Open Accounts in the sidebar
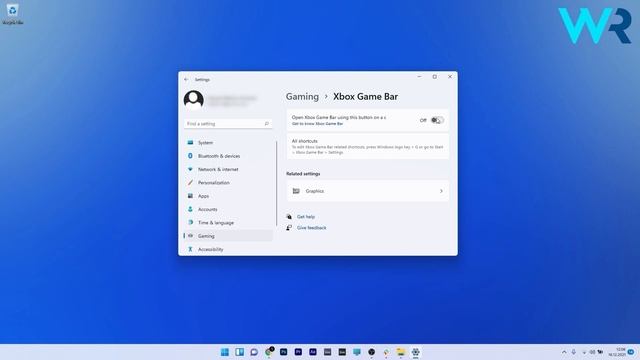This screenshot has height=360, width=640. click(228, 209)
